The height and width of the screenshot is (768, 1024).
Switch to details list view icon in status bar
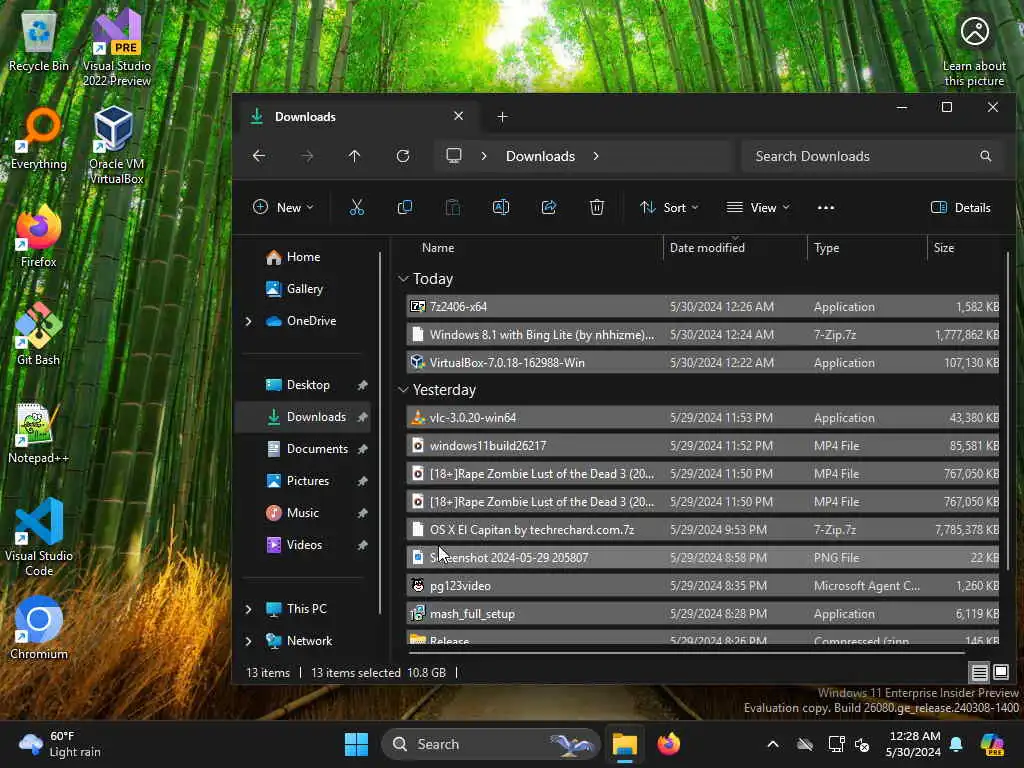click(980, 672)
